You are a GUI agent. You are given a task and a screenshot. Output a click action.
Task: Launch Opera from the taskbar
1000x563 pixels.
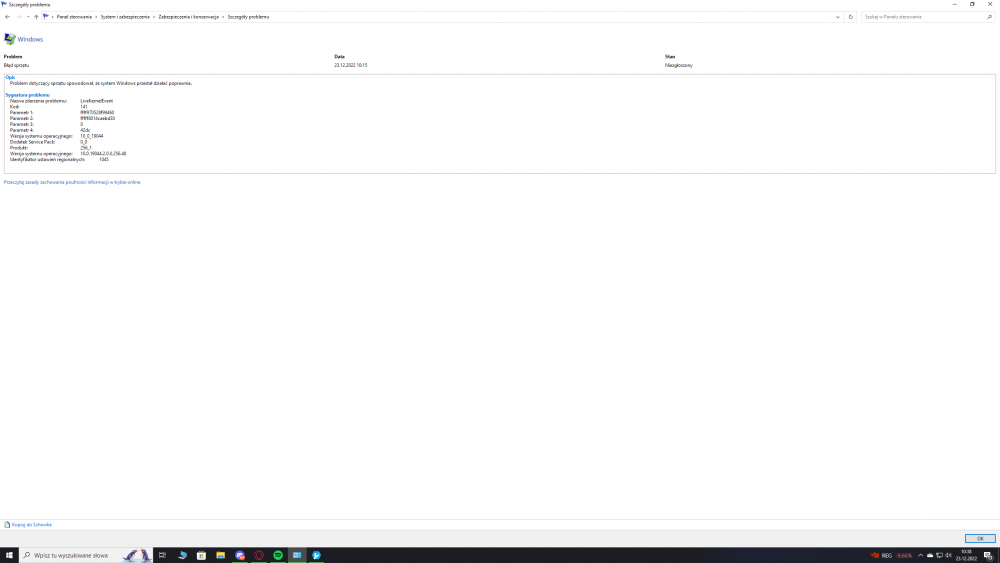coord(259,555)
